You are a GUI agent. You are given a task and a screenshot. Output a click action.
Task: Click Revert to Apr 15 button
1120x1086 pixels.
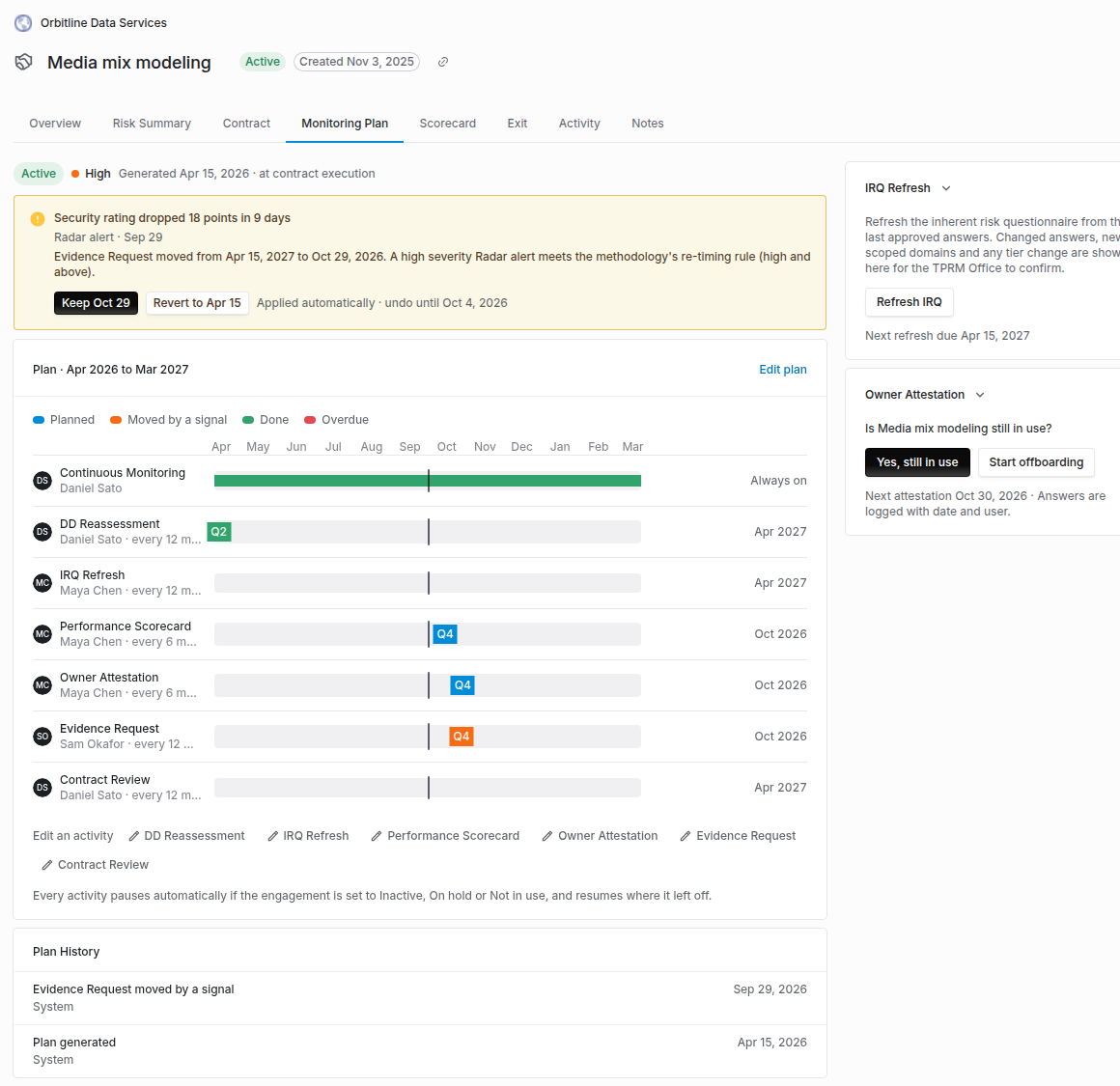[197, 303]
